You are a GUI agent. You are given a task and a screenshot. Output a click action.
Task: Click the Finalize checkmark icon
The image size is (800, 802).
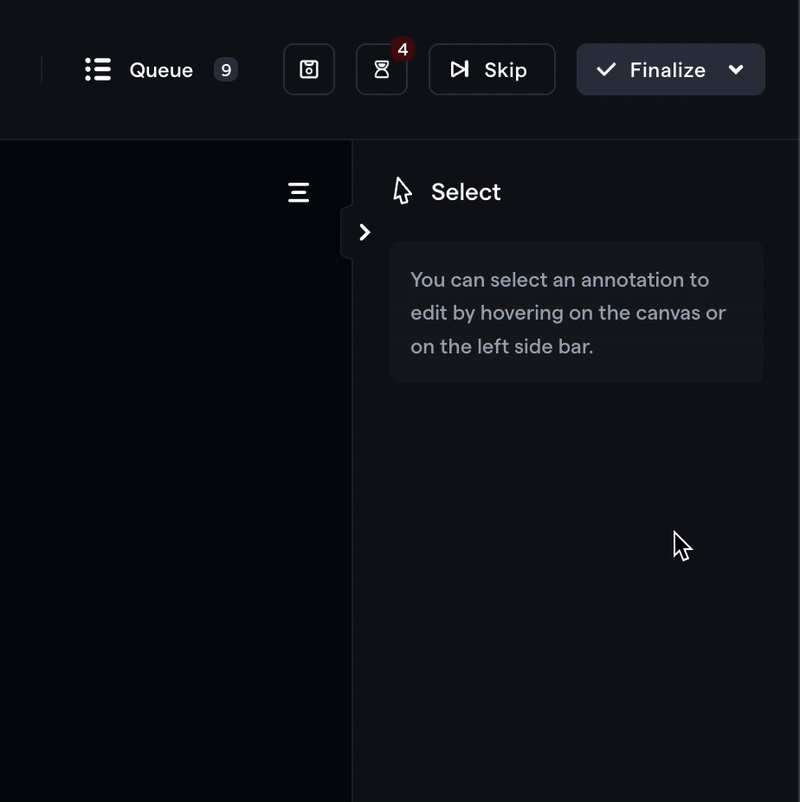606,69
